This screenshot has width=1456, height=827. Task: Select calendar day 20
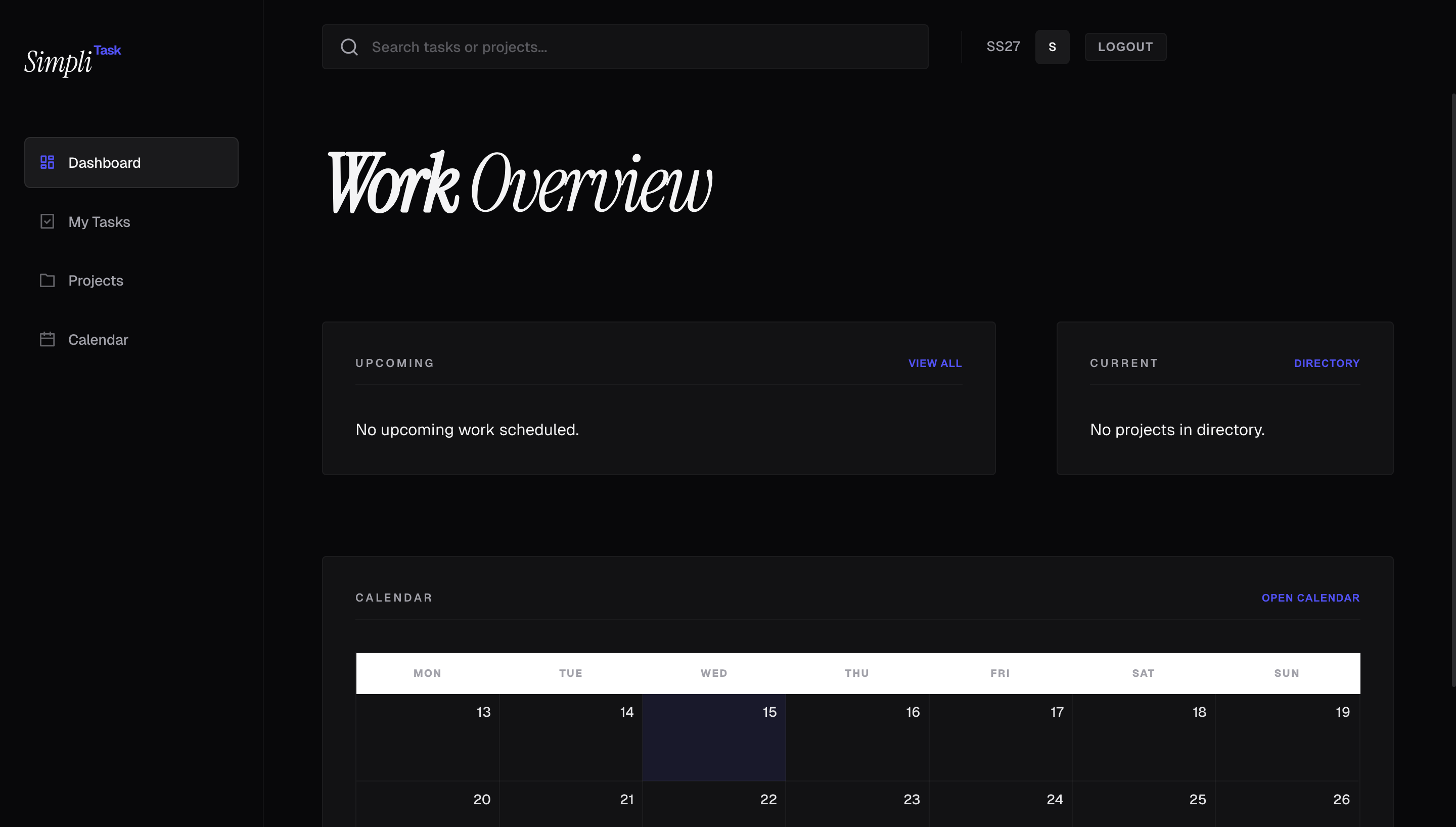[x=428, y=804]
